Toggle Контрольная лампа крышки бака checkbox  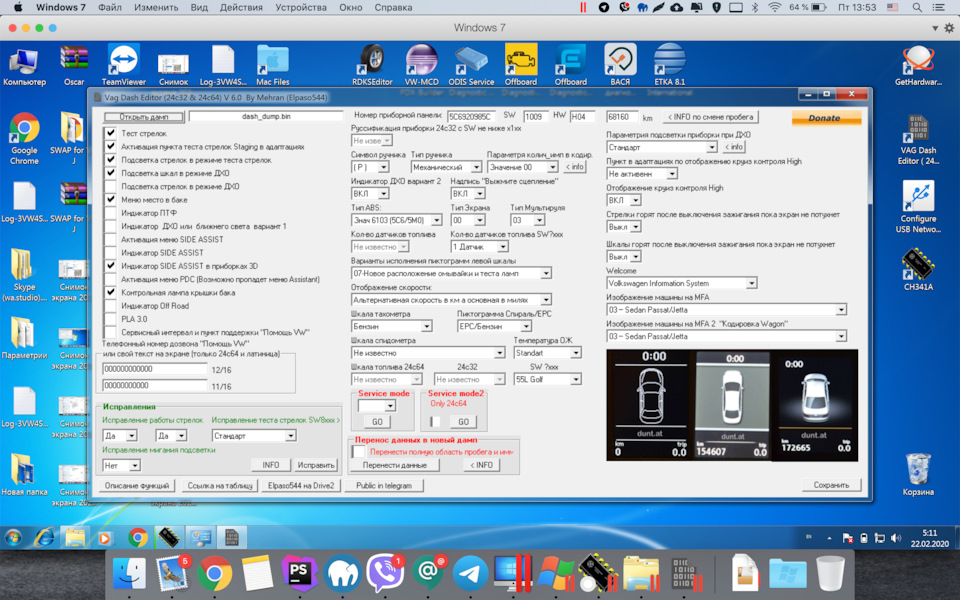click(x=110, y=293)
